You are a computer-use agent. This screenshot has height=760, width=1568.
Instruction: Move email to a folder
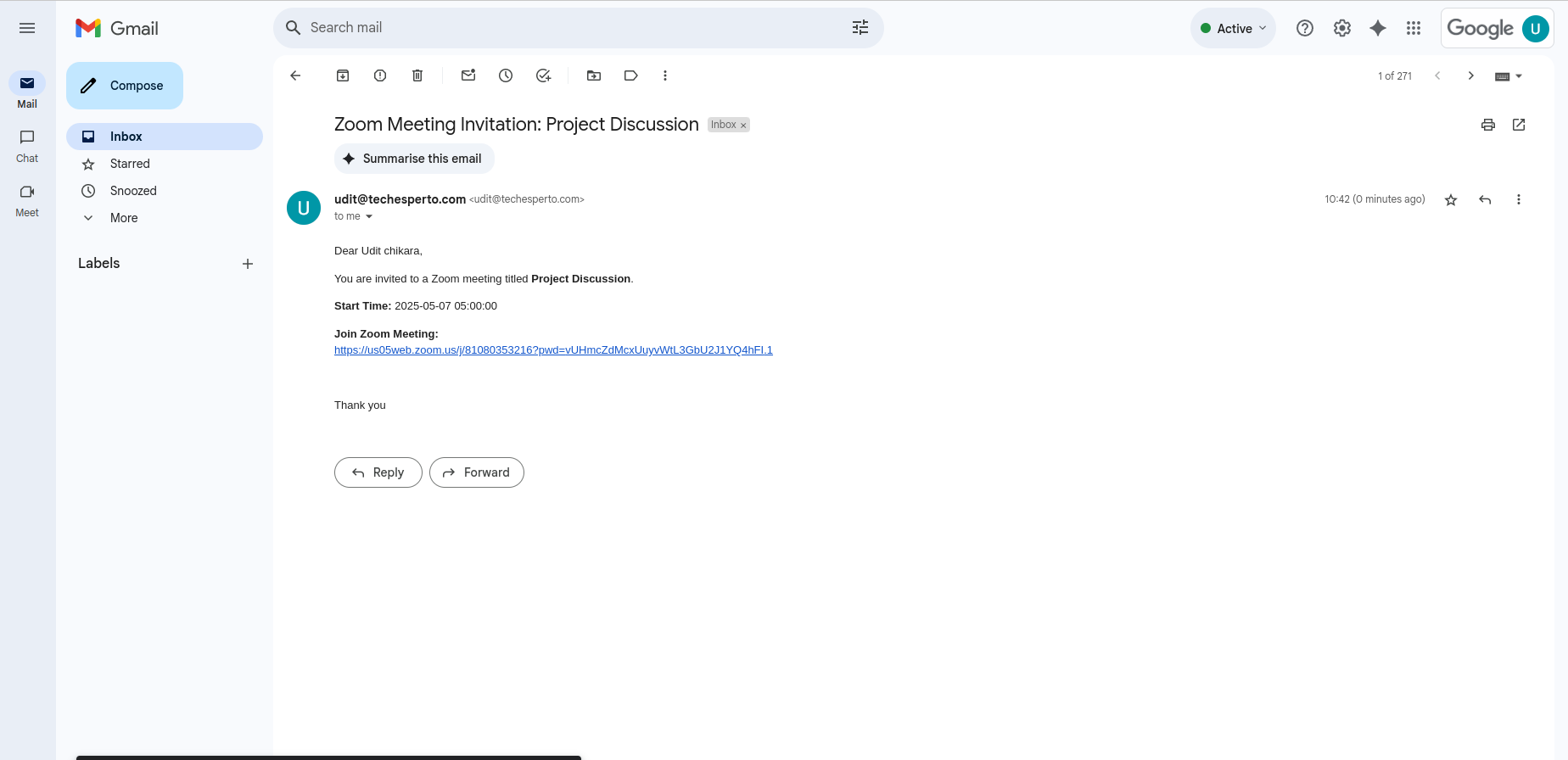pyautogui.click(x=594, y=75)
